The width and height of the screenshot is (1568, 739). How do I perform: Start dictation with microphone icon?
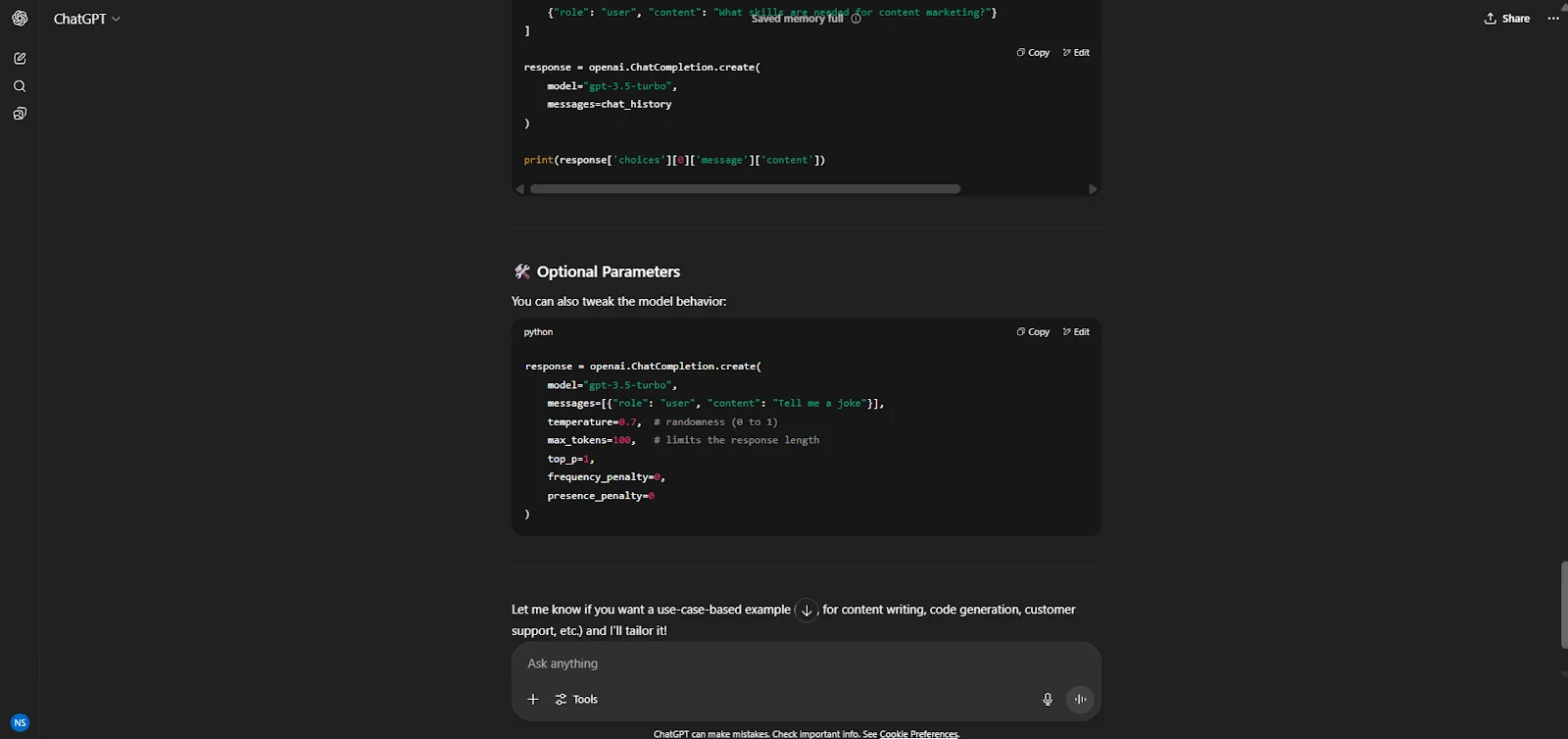[1048, 699]
